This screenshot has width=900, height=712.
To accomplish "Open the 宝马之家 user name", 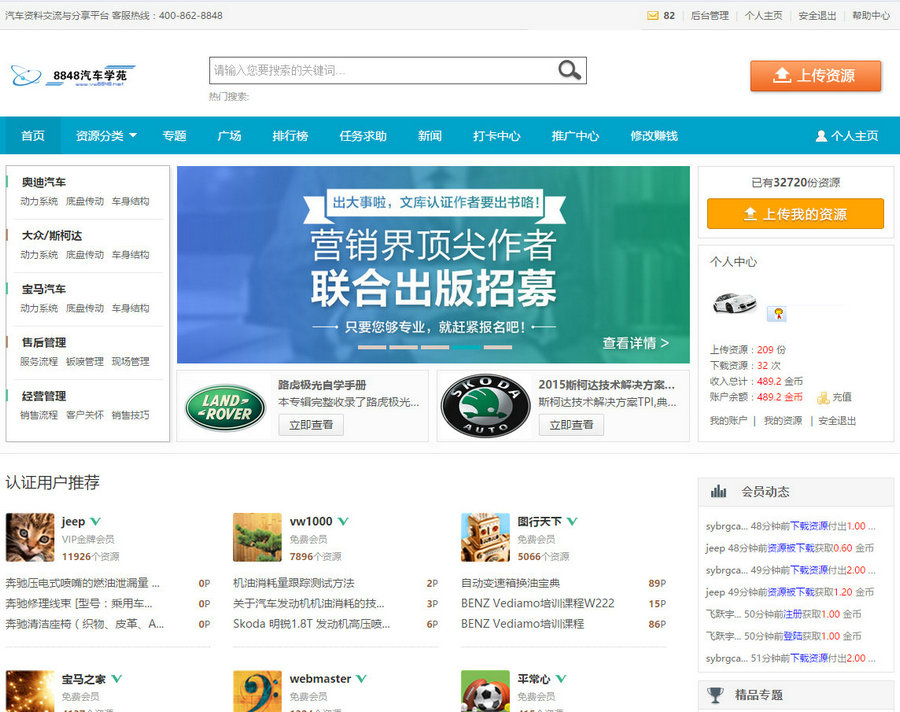I will click(84, 679).
